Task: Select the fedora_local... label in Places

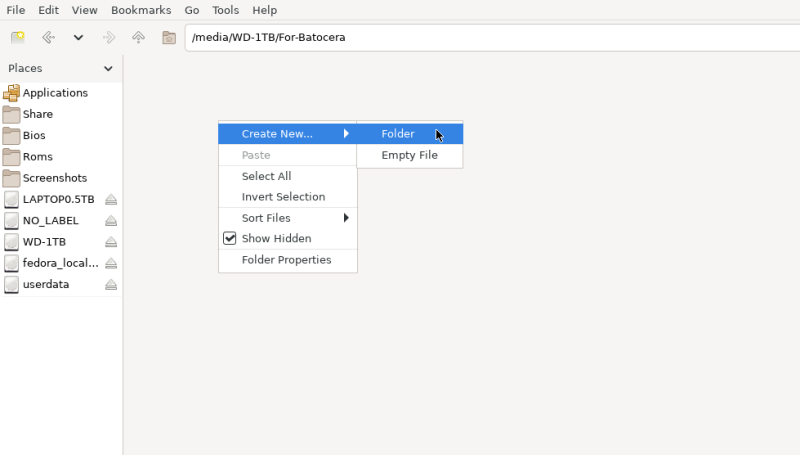Action: [x=61, y=263]
